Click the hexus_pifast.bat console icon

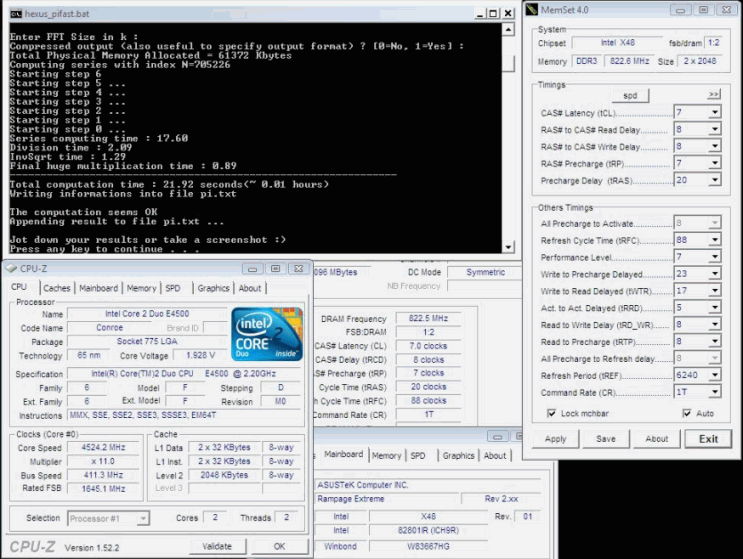coord(16,14)
